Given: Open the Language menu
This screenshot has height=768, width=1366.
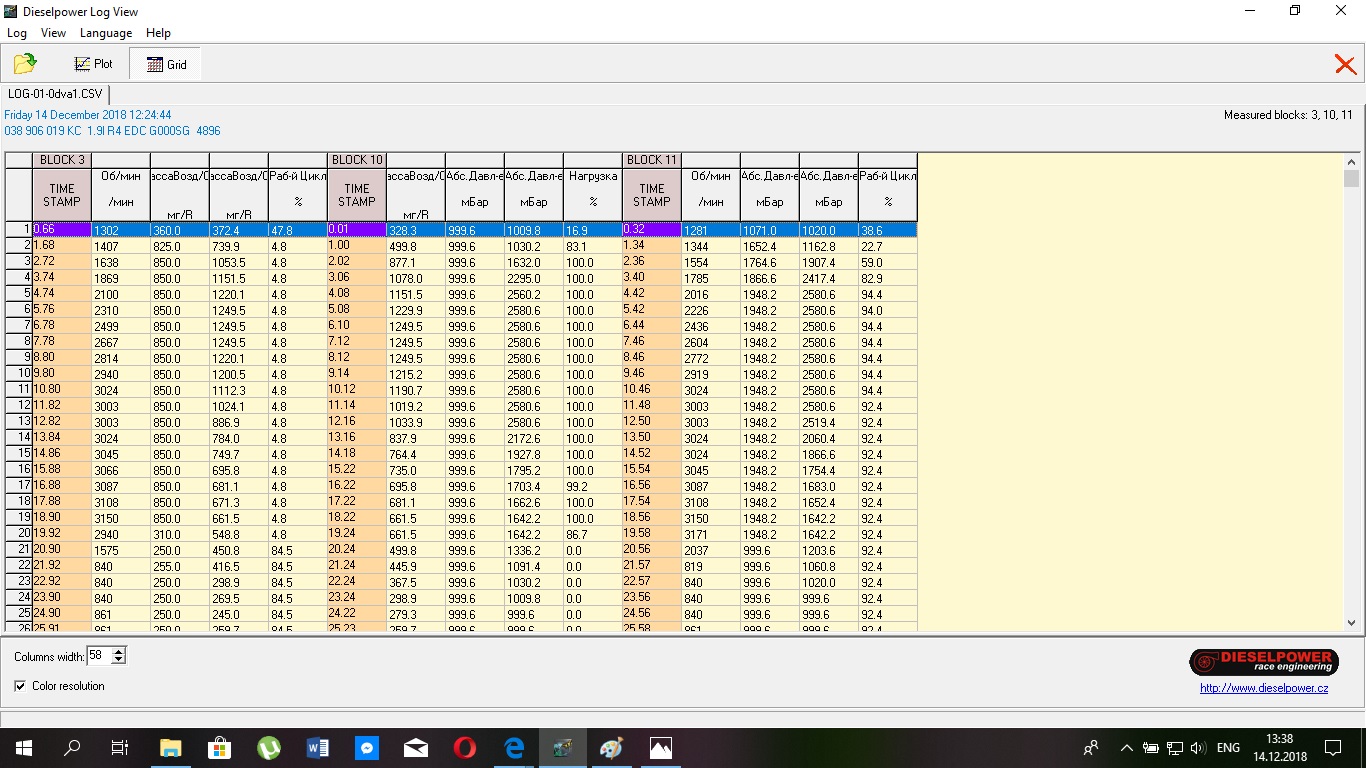Looking at the screenshot, I should tap(106, 33).
